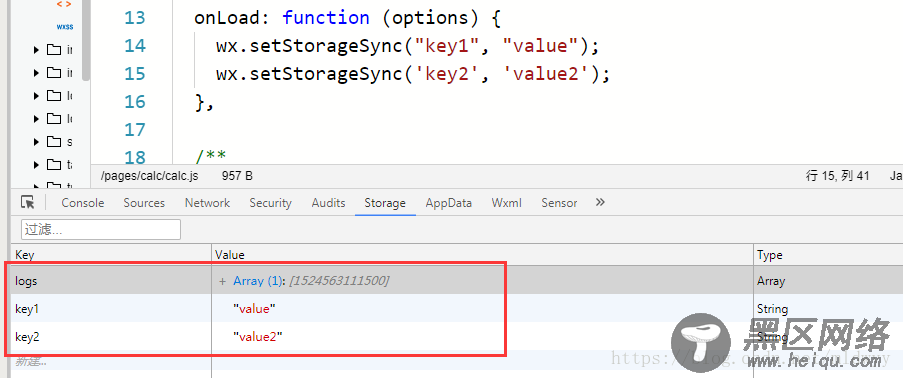Click line number 17 in gutter
Image resolution: width=903 pixels, height=378 pixels.
click(x=135, y=130)
